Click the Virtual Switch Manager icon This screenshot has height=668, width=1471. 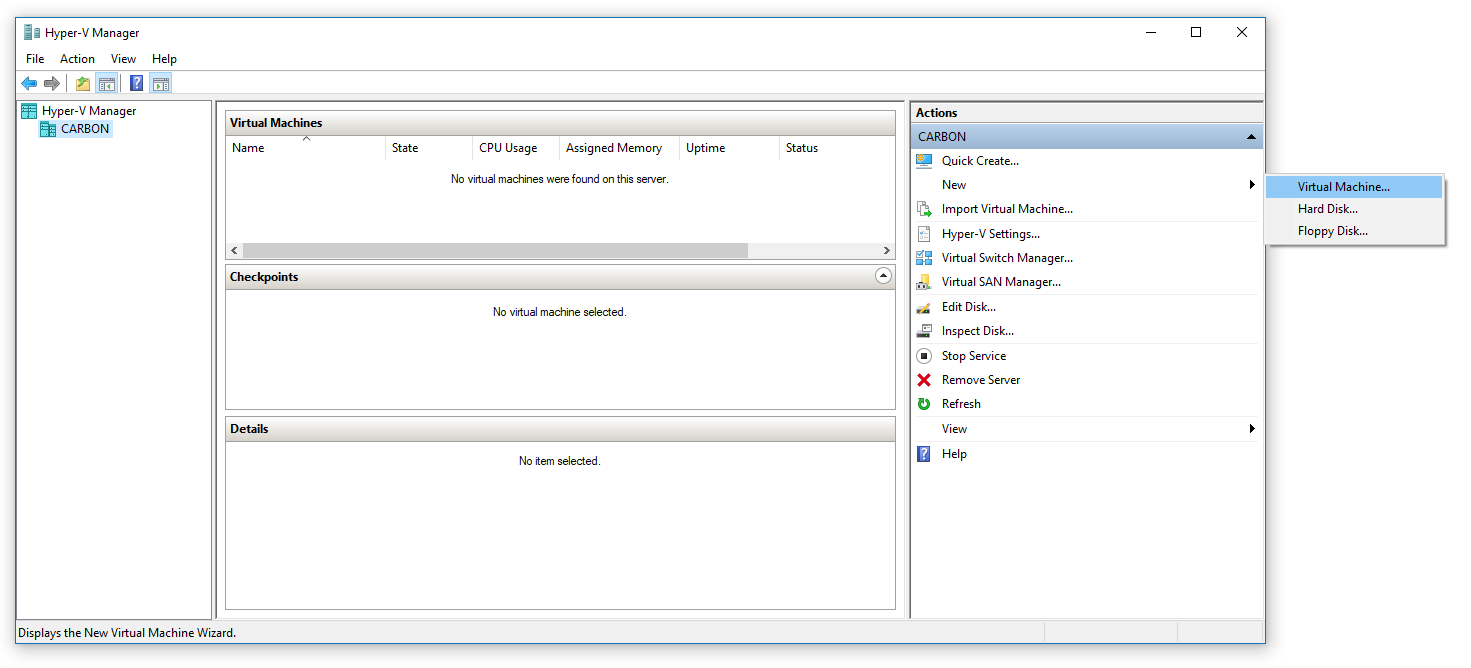coord(924,258)
